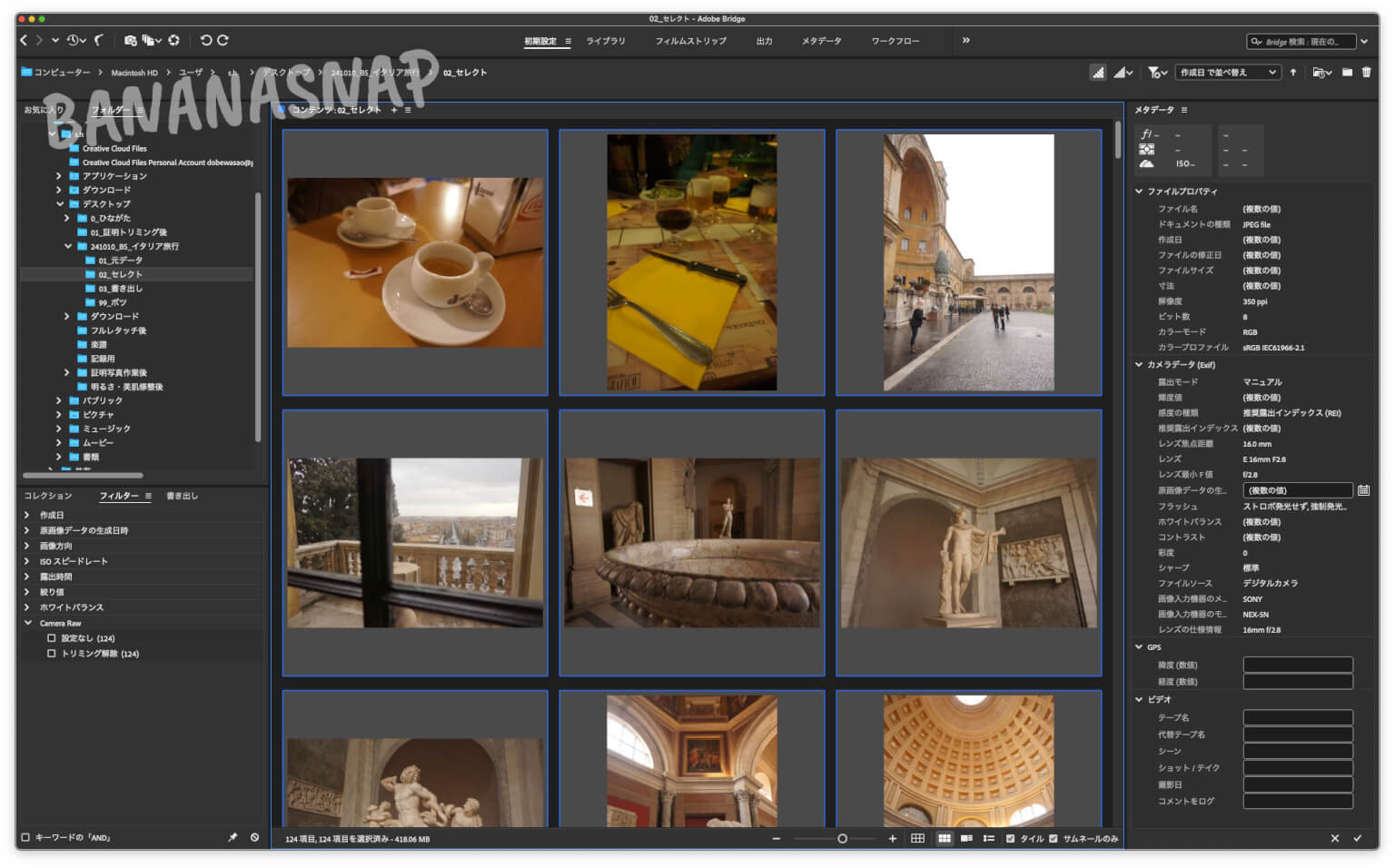Open 初期設定 workspace menu icon

[x=569, y=41]
